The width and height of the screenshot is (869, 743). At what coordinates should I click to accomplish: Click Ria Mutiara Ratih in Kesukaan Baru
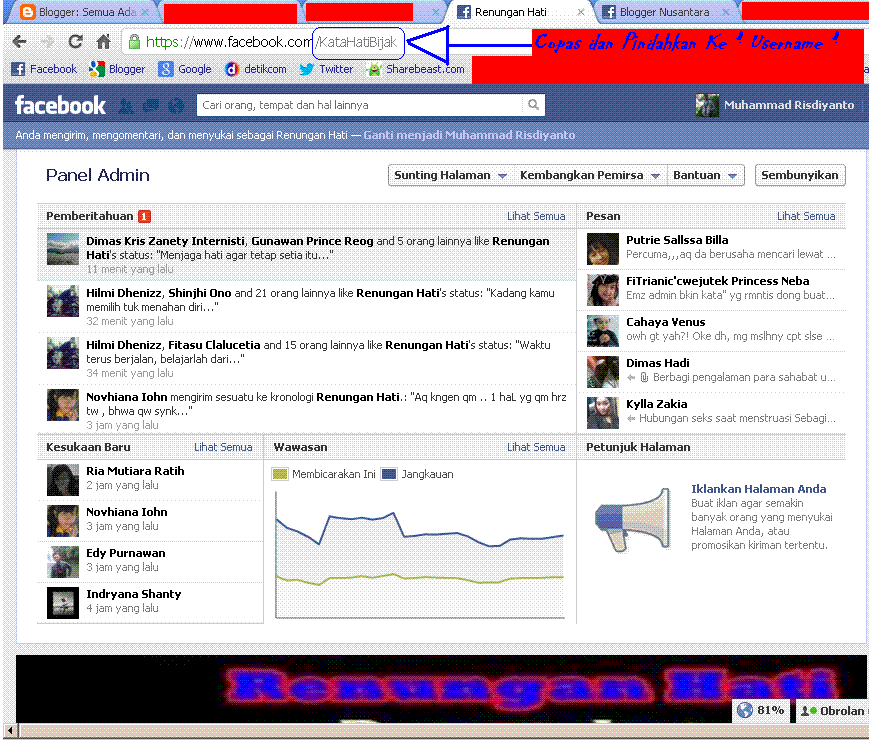(135, 472)
